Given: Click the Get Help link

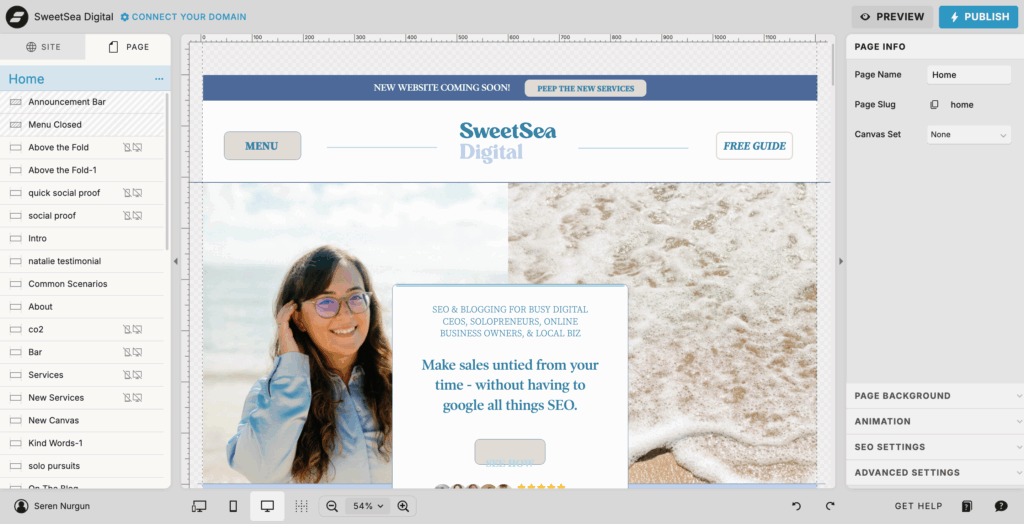Looking at the screenshot, I should pyautogui.click(x=918, y=506).
